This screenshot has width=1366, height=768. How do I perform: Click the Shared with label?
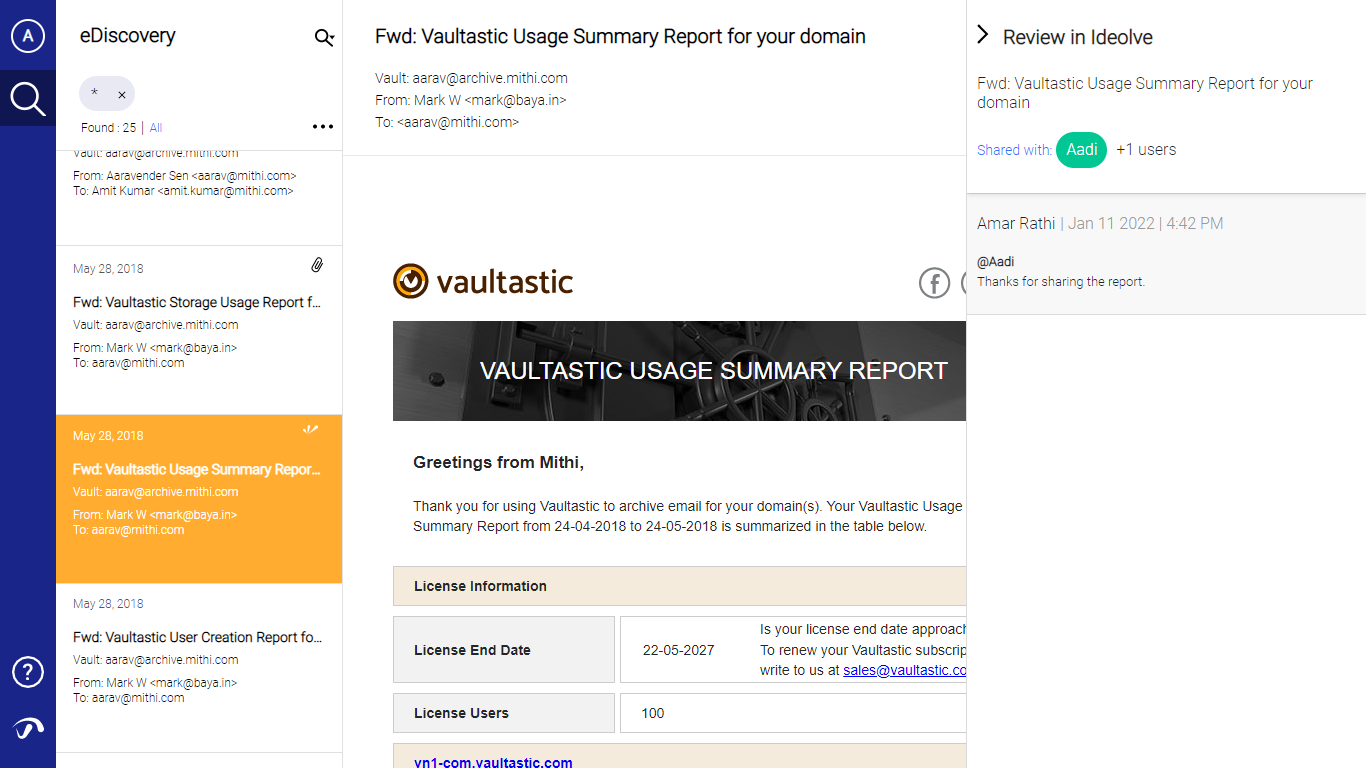click(x=1014, y=150)
